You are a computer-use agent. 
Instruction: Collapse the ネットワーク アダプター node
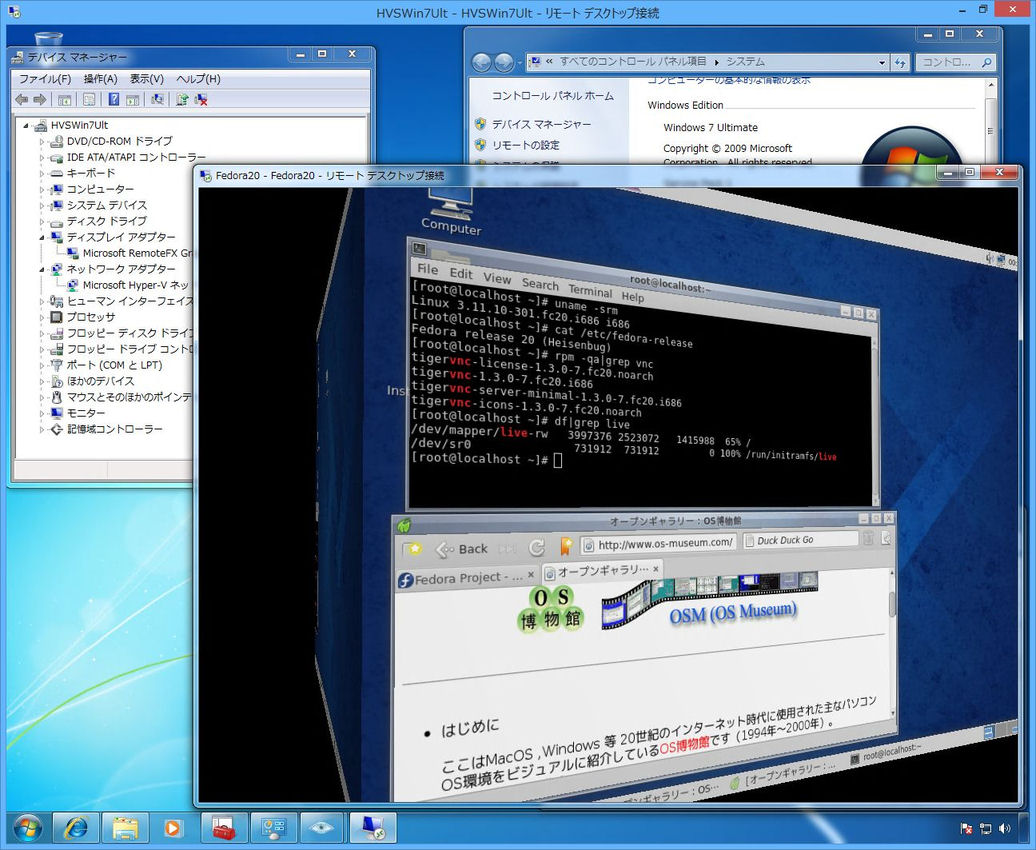coord(42,269)
